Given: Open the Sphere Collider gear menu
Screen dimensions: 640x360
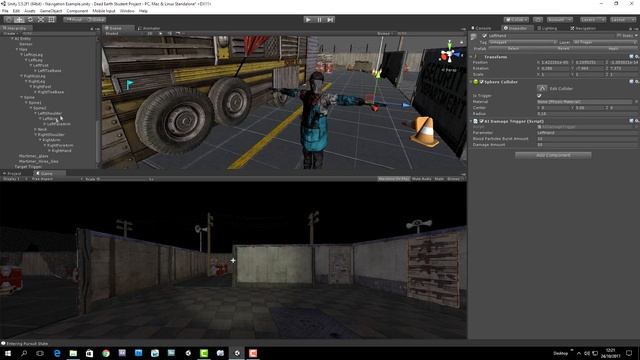Looking at the screenshot, I should pos(636,82).
